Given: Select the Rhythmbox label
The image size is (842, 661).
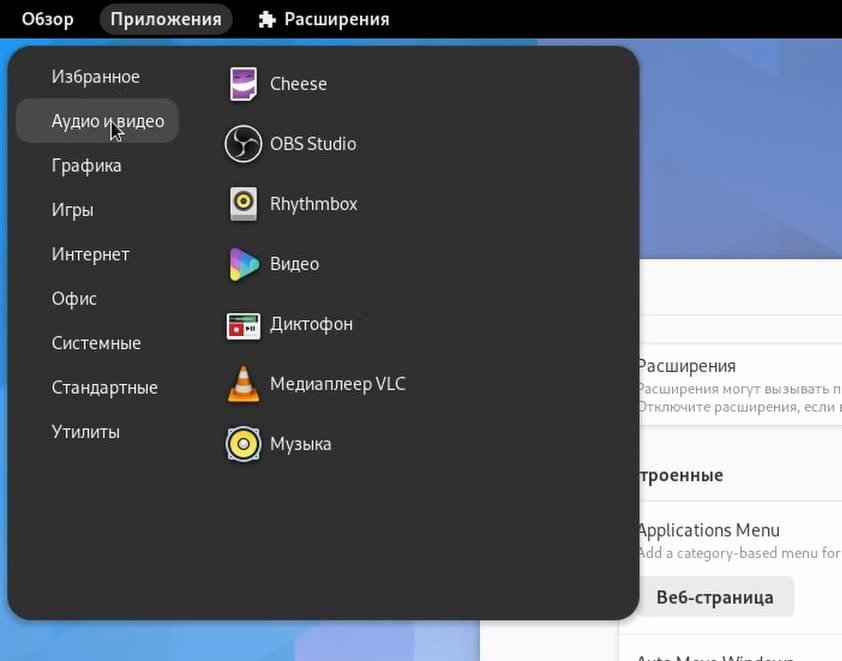Looking at the screenshot, I should pyautogui.click(x=314, y=204).
